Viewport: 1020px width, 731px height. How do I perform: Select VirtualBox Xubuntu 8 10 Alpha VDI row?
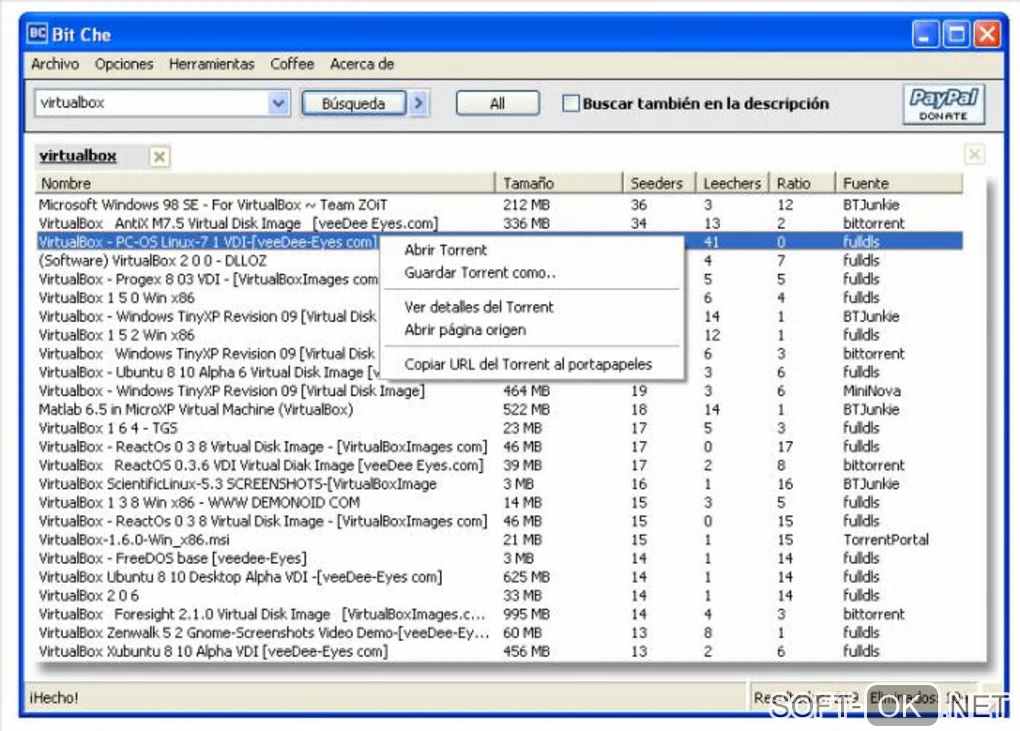click(499, 651)
